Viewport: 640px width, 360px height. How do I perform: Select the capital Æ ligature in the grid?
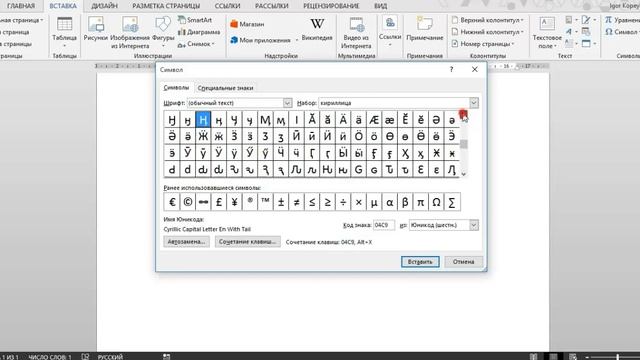tap(374, 120)
